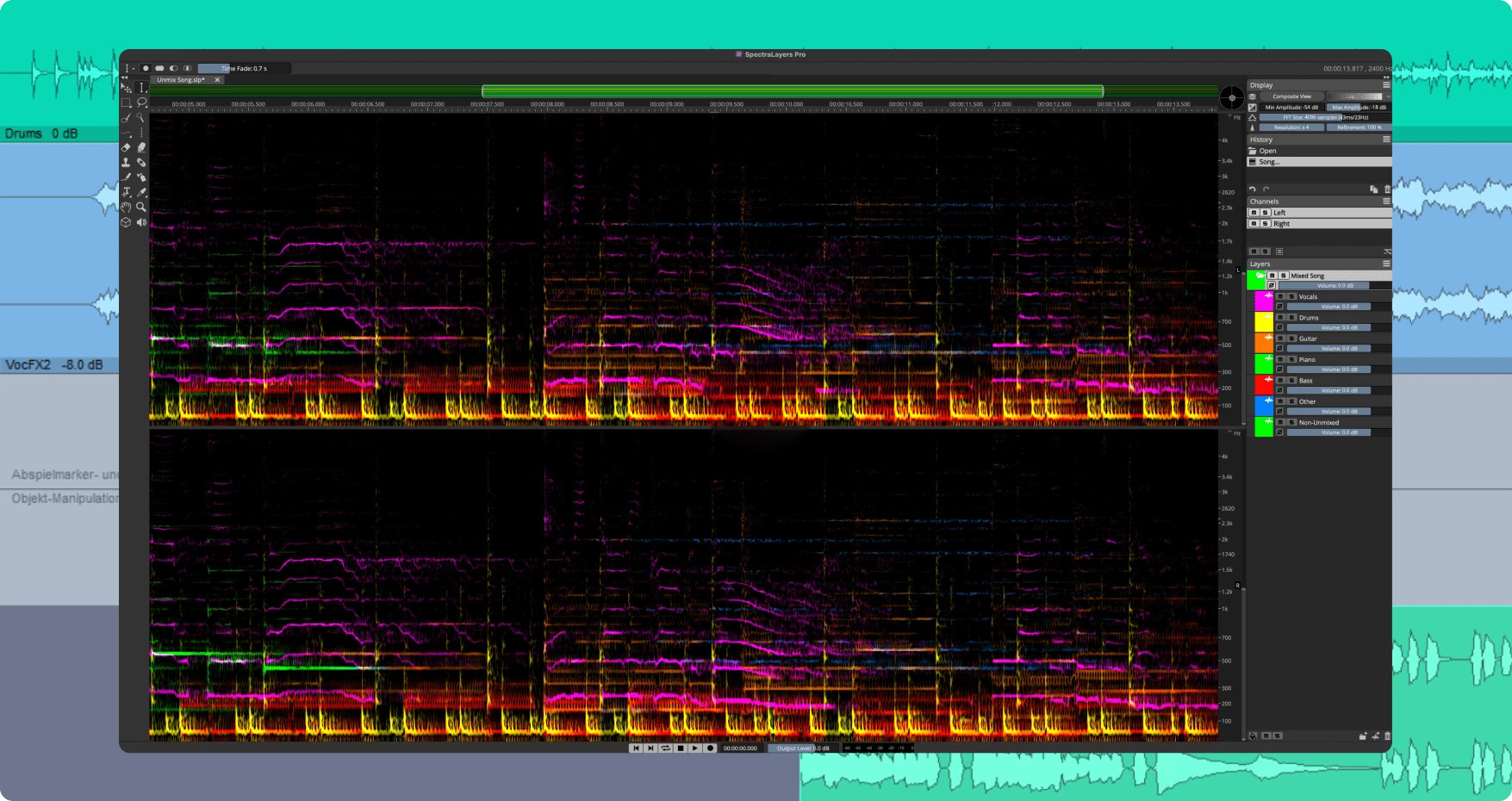Screen dimensions: 1512x801
Task: Select the Spray noise tool
Action: (141, 177)
